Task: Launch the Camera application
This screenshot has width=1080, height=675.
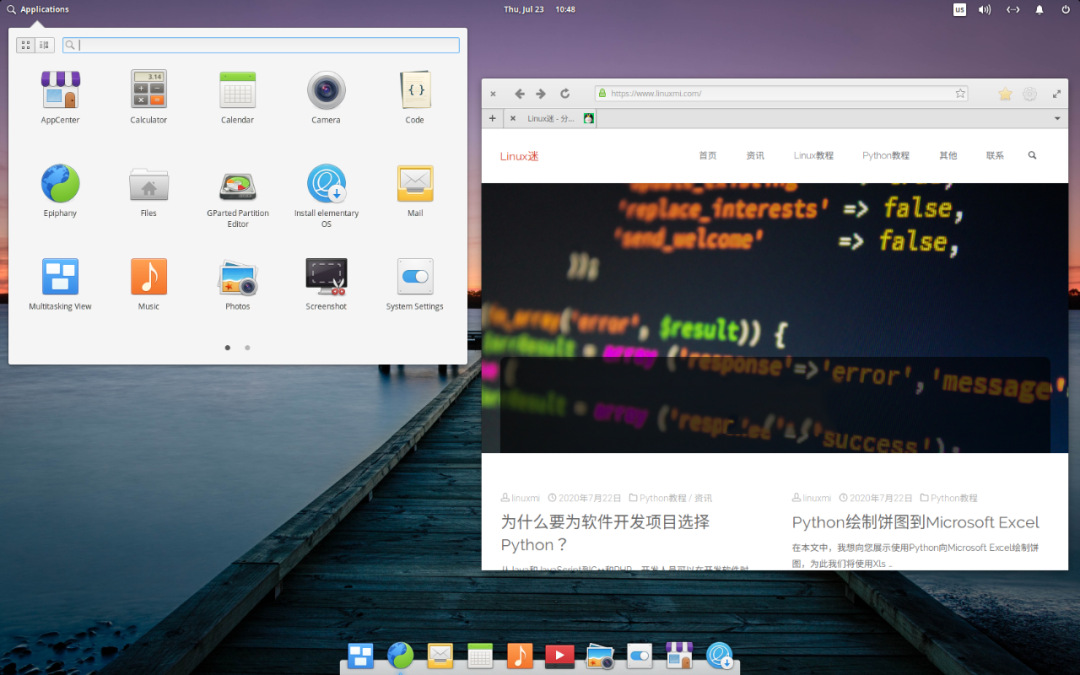Action: 326,90
